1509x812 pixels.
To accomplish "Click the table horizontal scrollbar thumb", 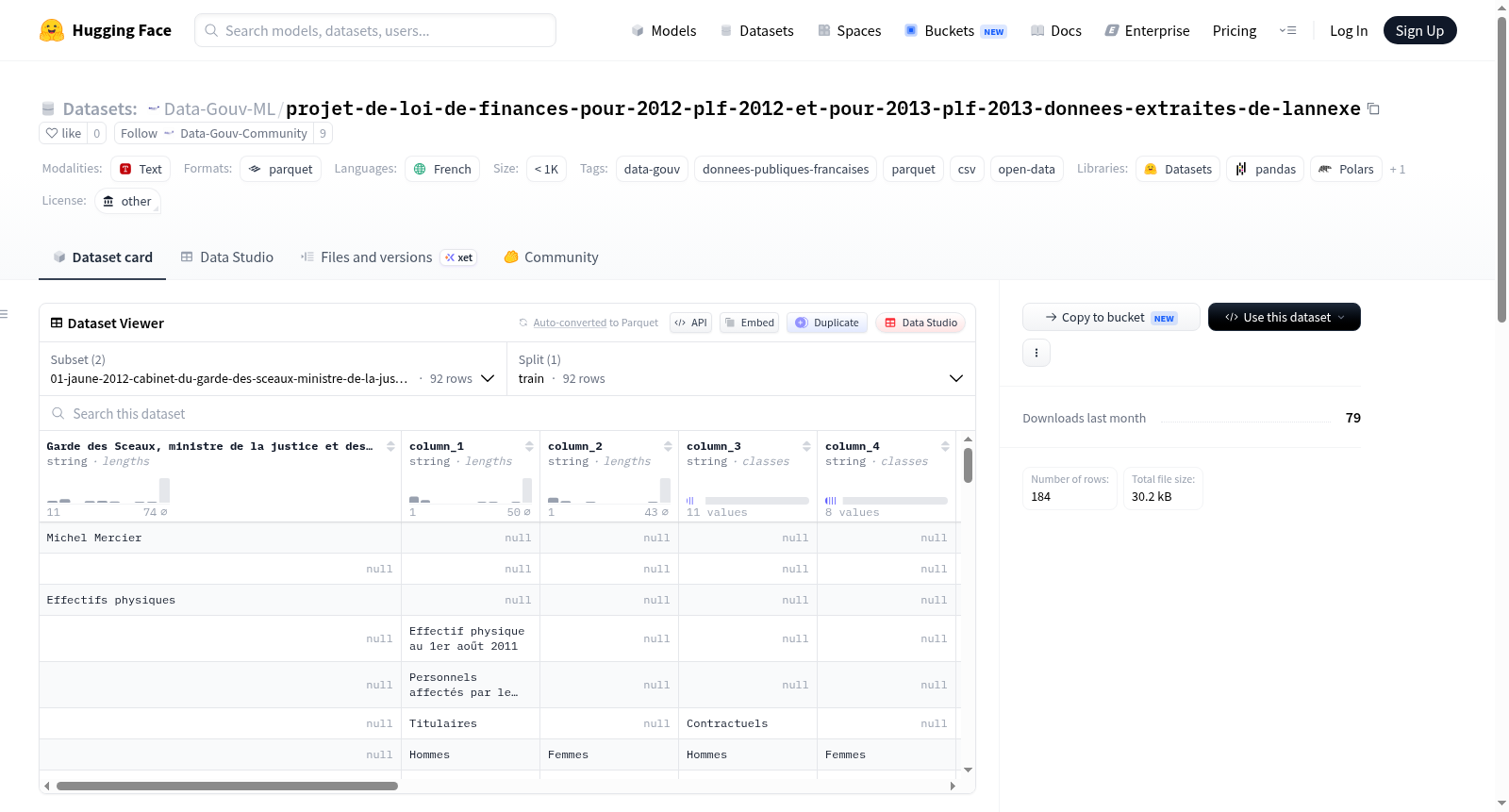I will click(x=226, y=786).
